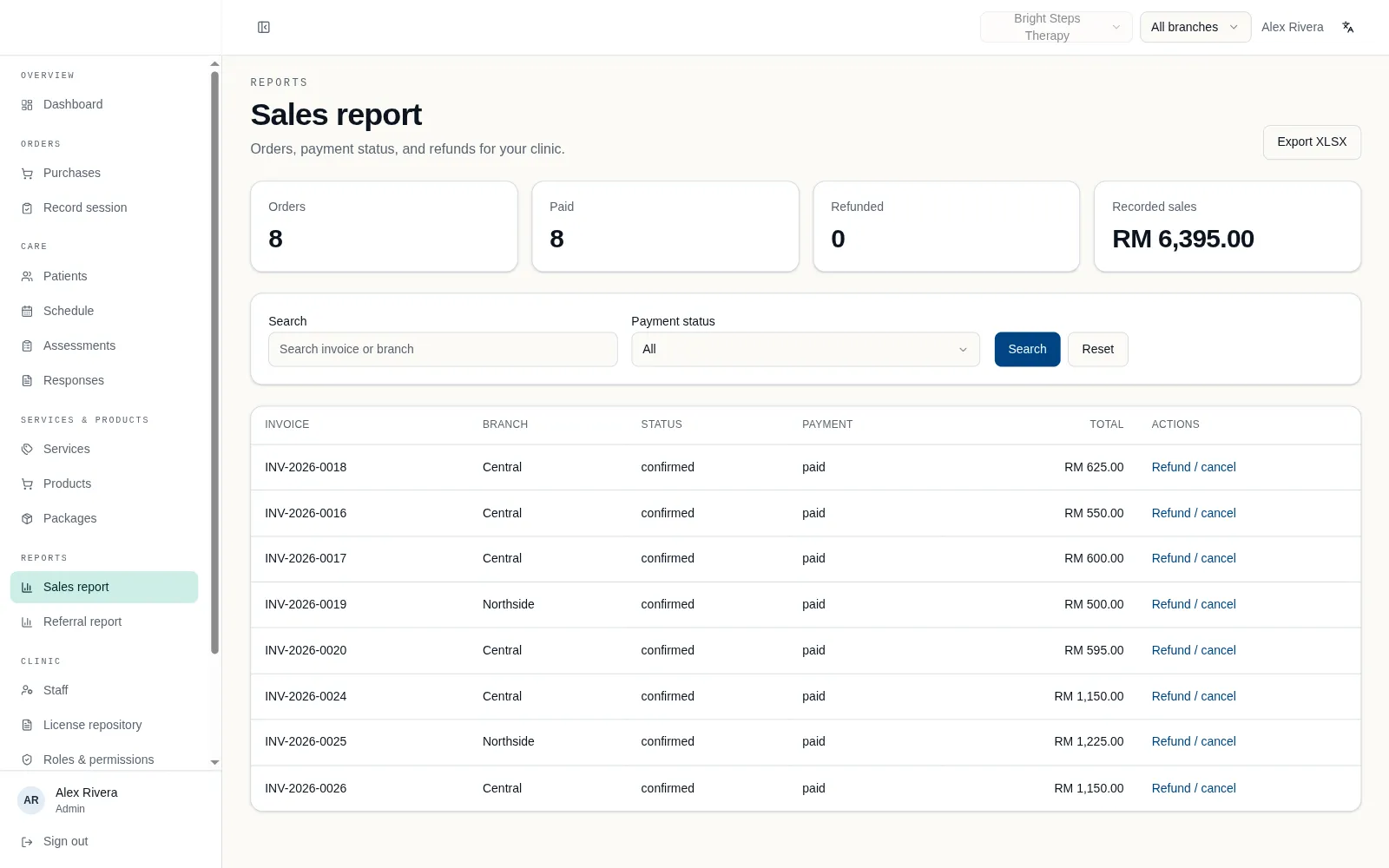Open the Purchases page

point(104,173)
